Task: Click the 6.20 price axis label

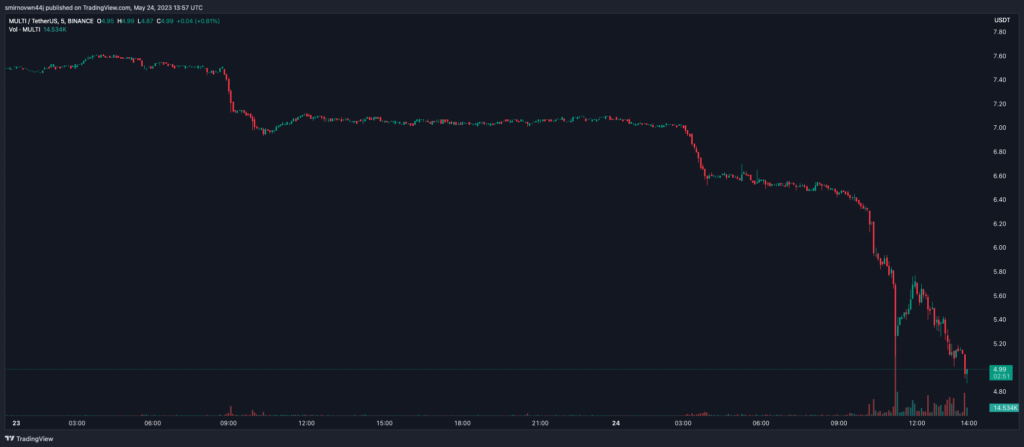Action: point(999,224)
